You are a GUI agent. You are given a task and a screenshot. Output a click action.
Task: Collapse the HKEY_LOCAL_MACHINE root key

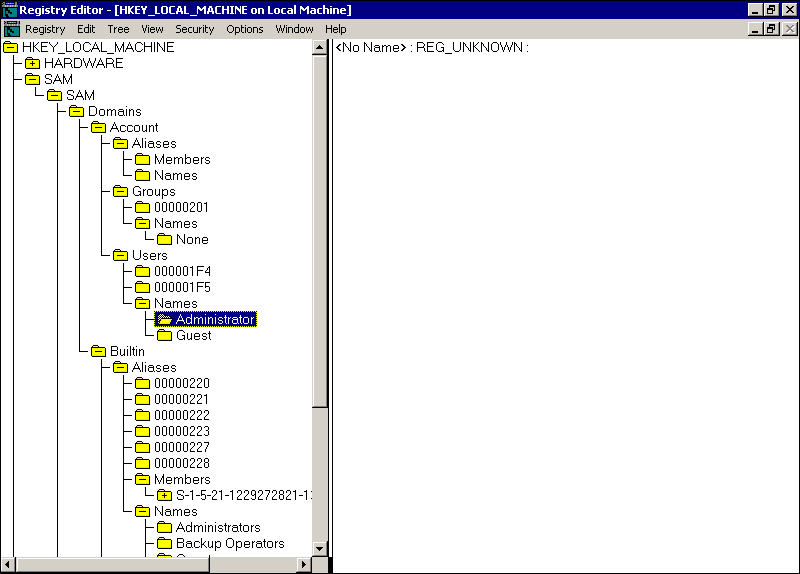[x=11, y=47]
